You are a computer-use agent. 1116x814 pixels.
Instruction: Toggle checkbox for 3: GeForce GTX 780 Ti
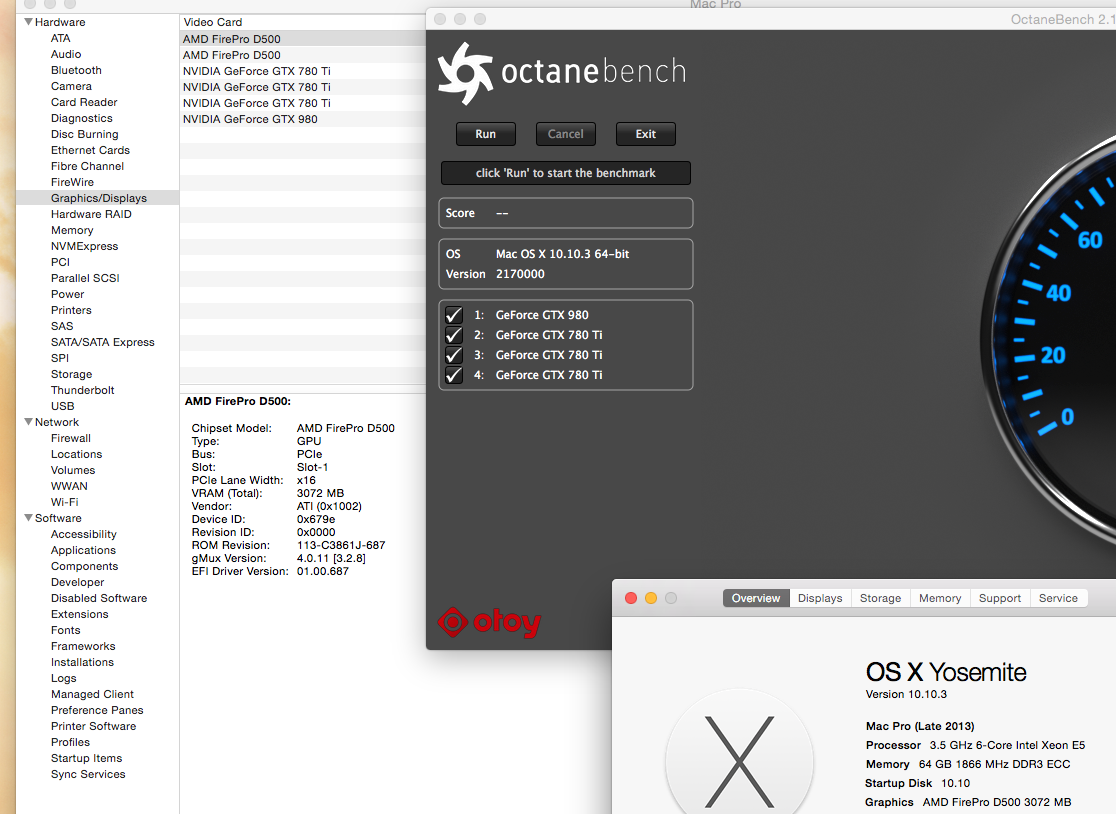click(453, 354)
